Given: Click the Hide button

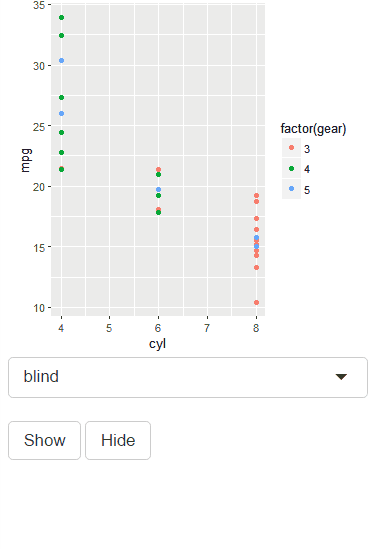Looking at the screenshot, I should 118,440.
